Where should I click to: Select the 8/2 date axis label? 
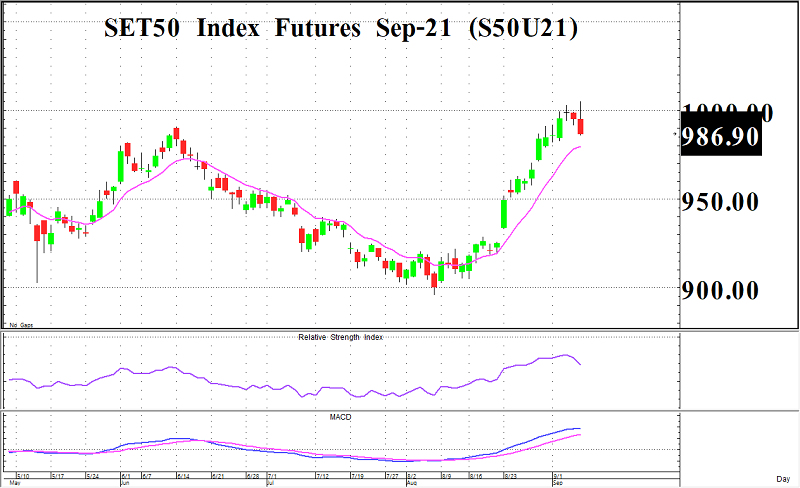click(x=412, y=476)
